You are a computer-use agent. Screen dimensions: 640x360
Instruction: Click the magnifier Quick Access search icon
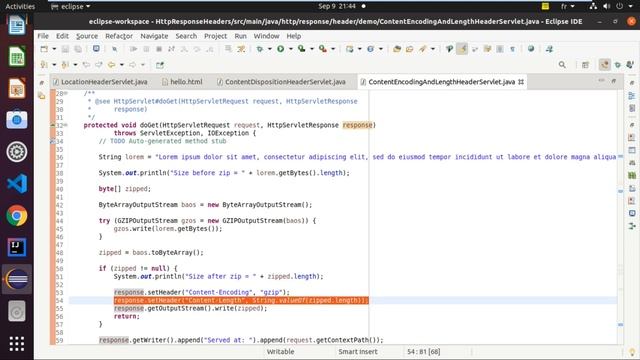tap(562, 64)
